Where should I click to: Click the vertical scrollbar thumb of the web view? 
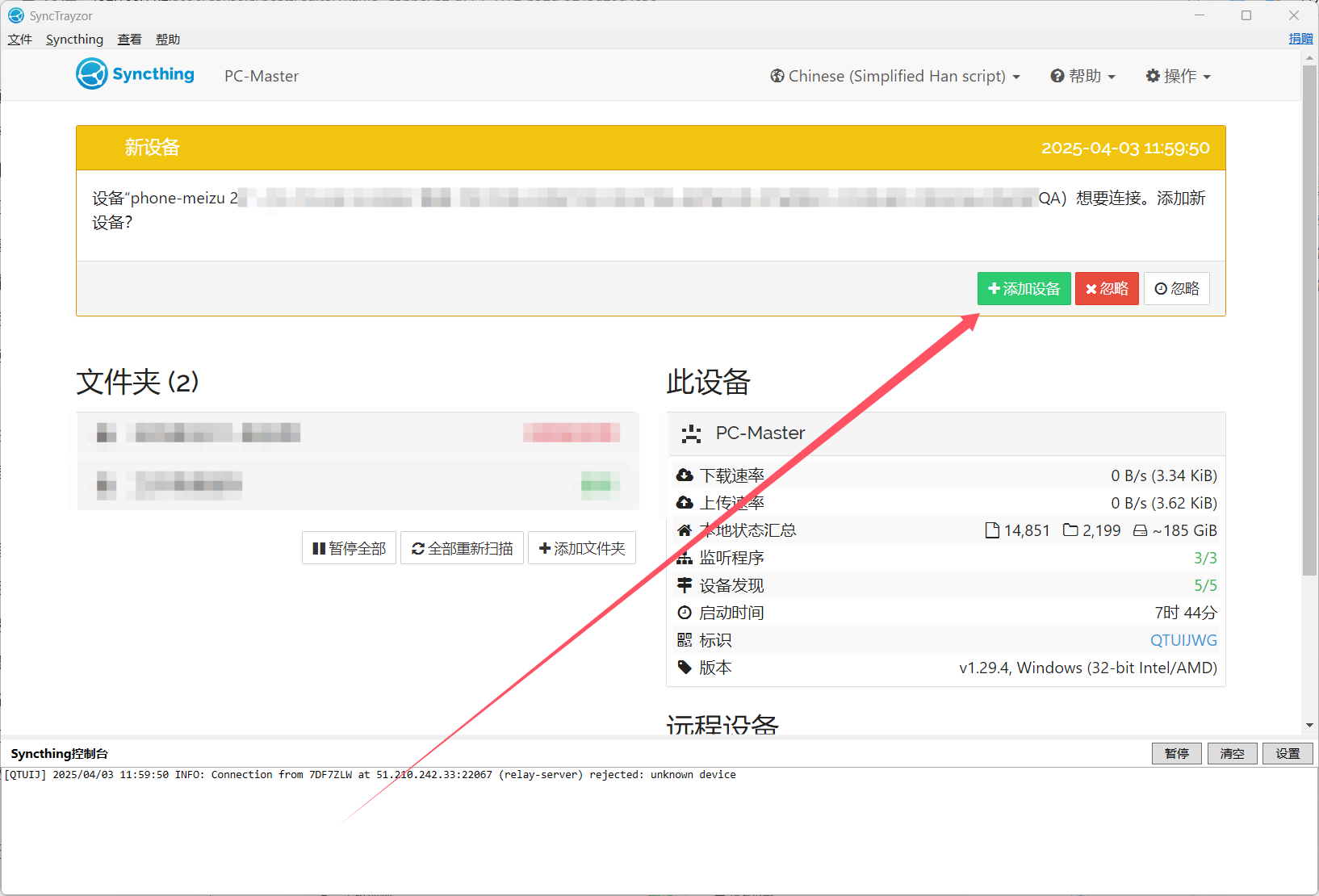[1310, 320]
